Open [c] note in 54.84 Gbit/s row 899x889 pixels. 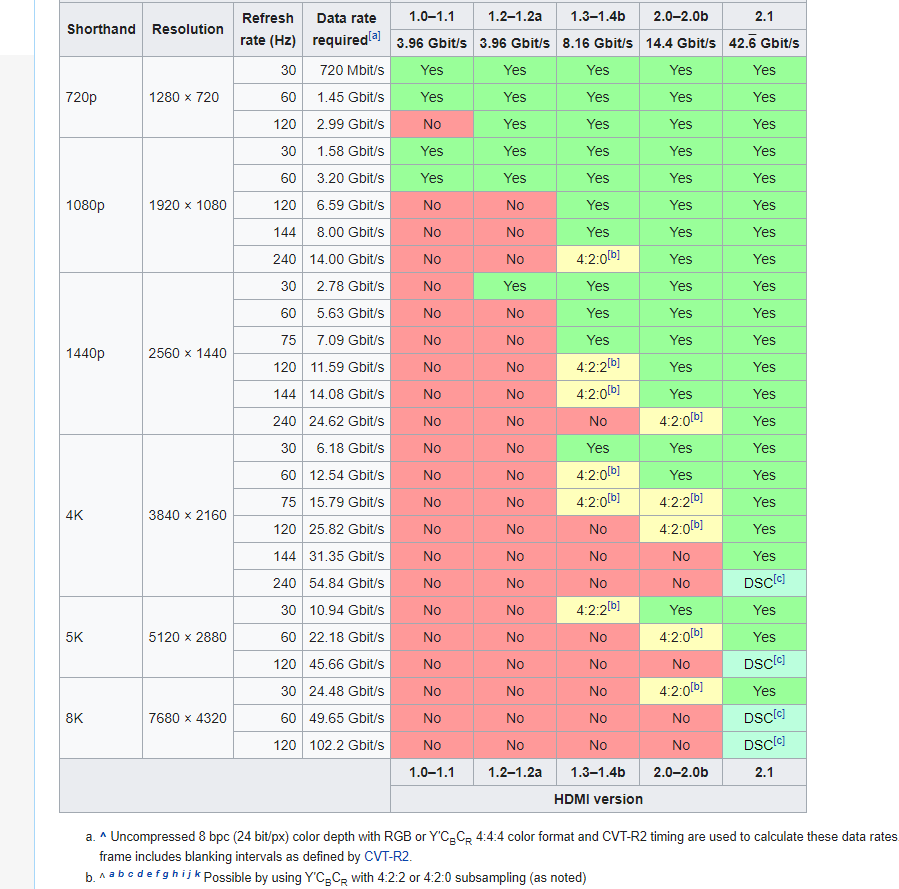pos(779,579)
